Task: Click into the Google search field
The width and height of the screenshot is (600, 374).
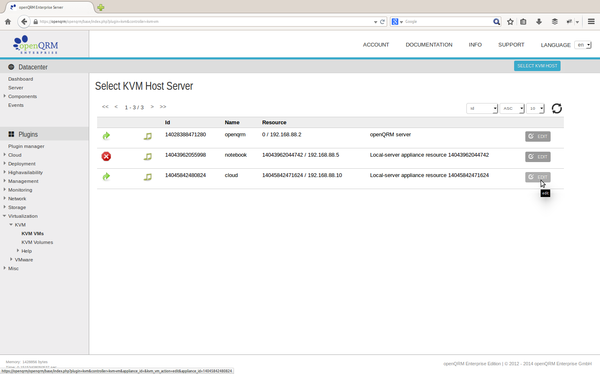Action: click(448, 22)
